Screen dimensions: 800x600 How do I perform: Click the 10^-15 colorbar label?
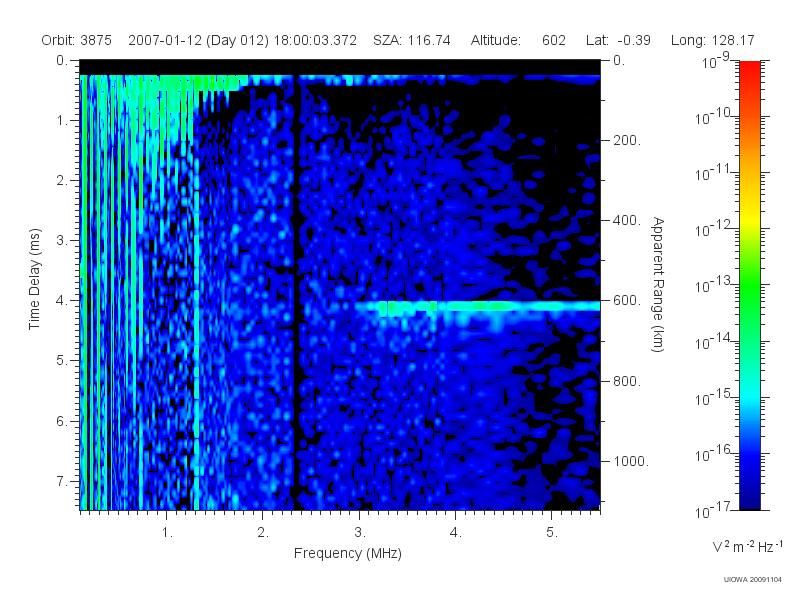tap(713, 397)
